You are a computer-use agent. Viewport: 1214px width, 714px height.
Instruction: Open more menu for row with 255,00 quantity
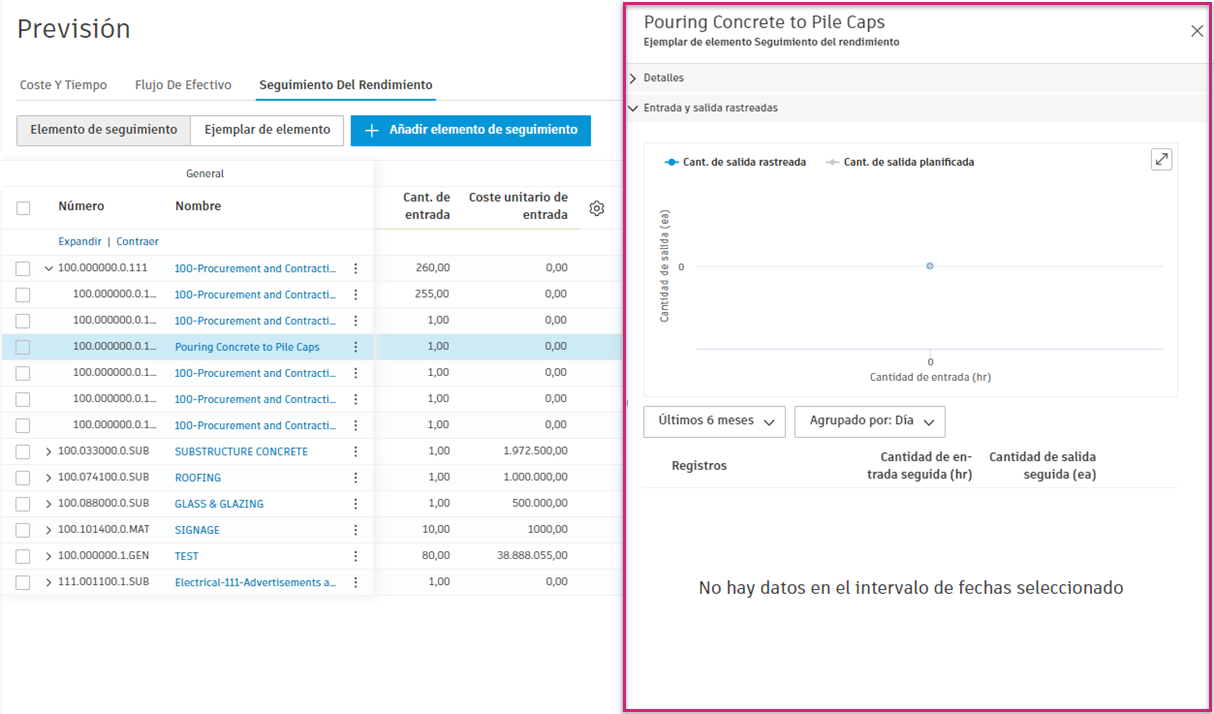tap(355, 294)
